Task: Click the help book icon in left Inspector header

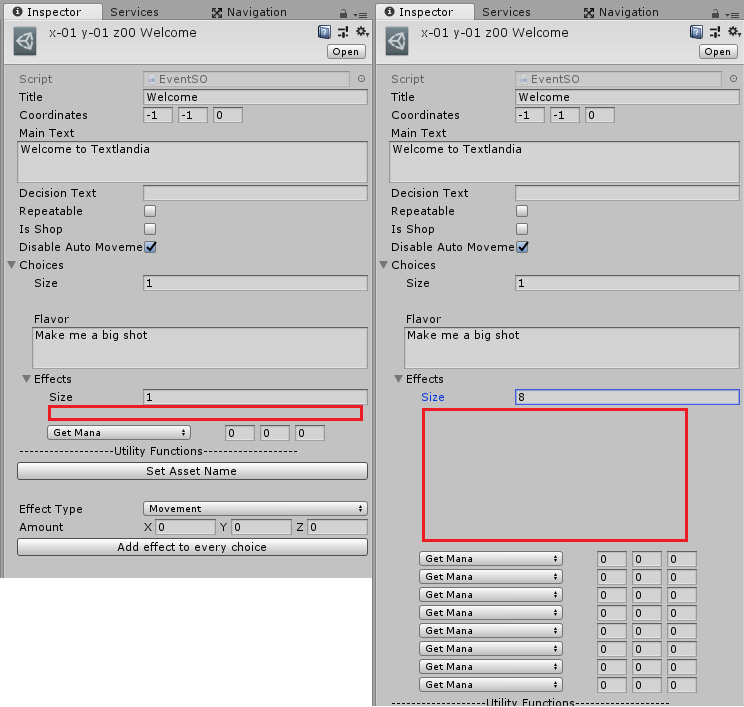Action: tap(325, 32)
